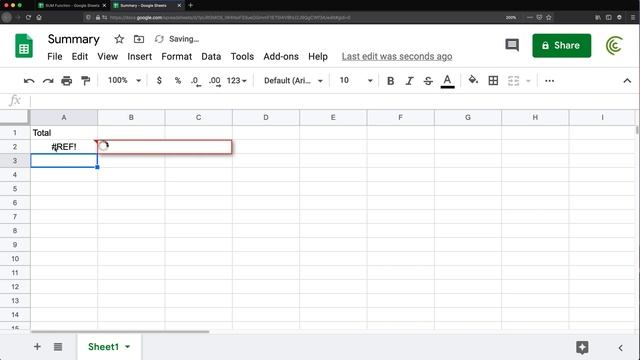Decrease decimal places icon
Viewport: 640px width, 360px height.
tap(196, 81)
